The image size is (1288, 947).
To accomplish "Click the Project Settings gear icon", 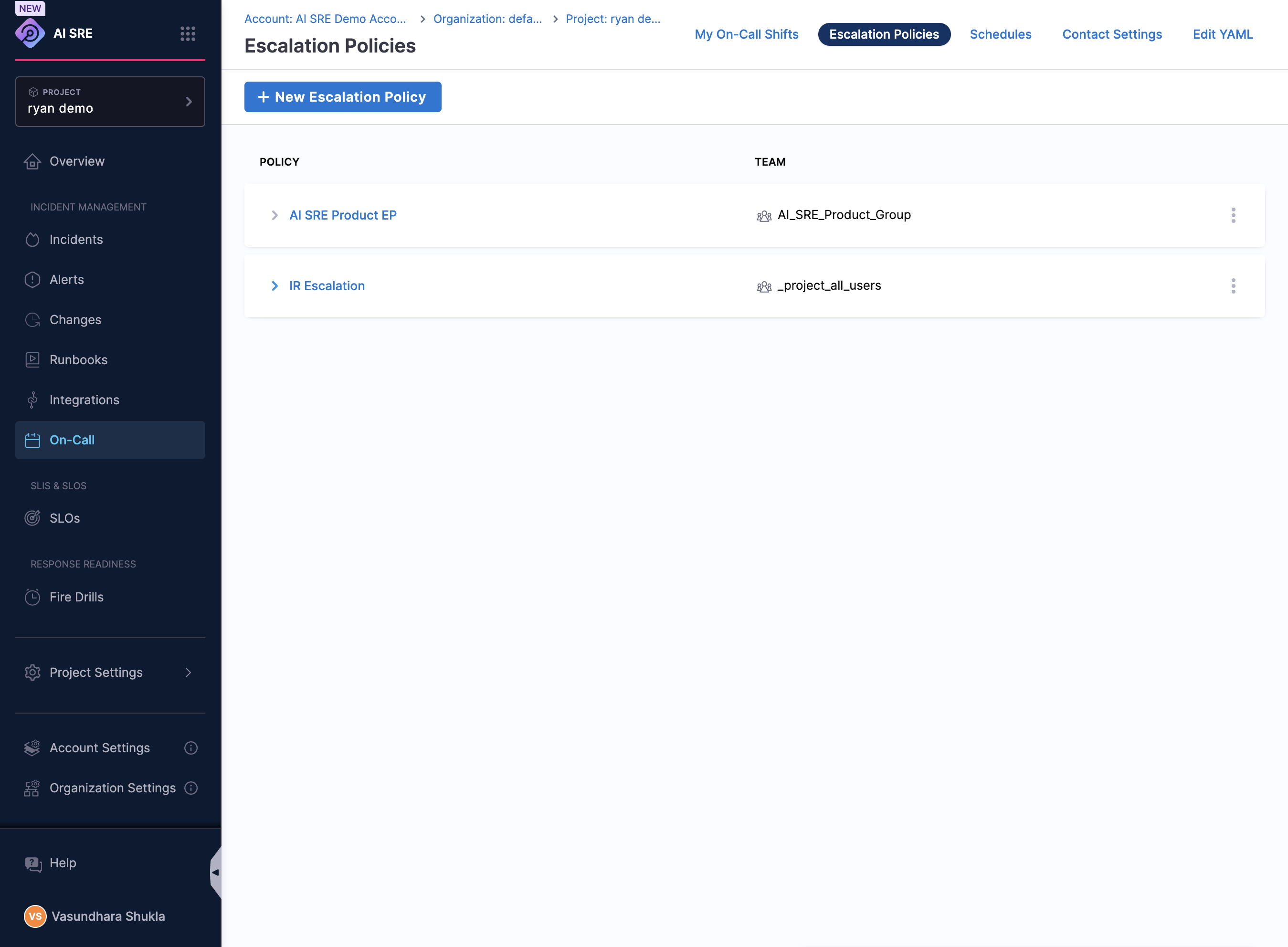I will 32,673.
